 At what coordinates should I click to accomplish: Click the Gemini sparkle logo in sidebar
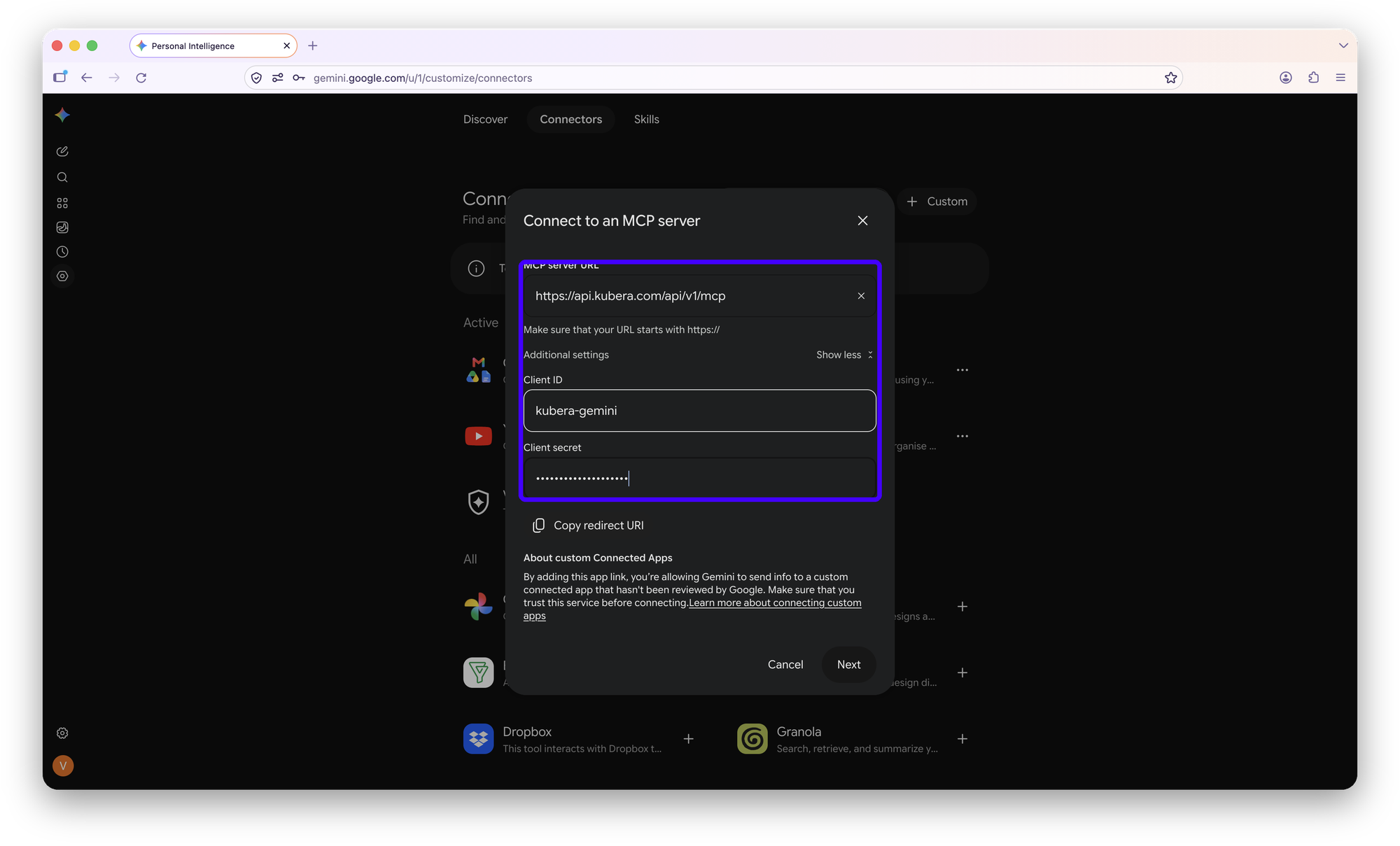62,115
